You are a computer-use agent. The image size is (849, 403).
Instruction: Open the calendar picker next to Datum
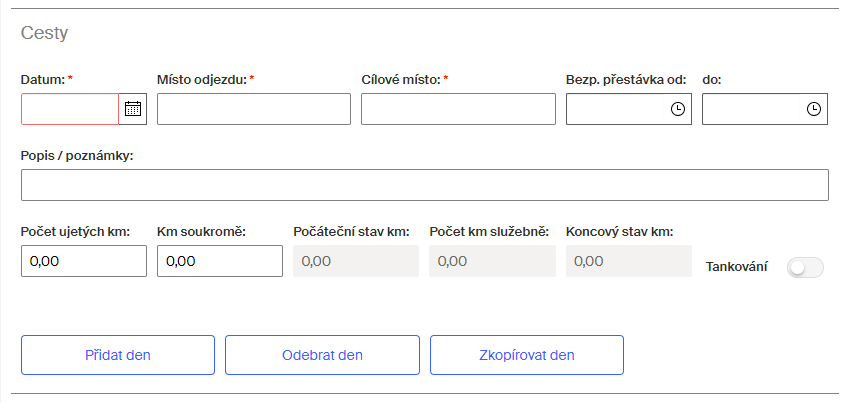click(x=133, y=109)
